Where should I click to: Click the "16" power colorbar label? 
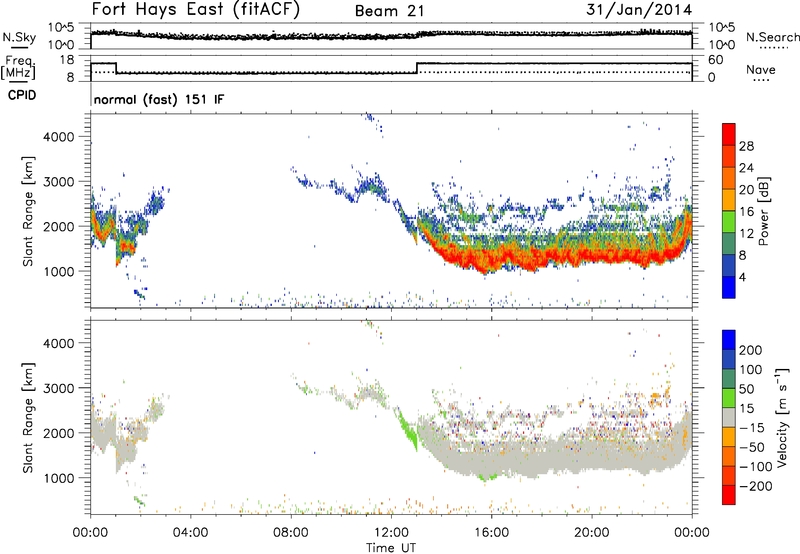746,212
